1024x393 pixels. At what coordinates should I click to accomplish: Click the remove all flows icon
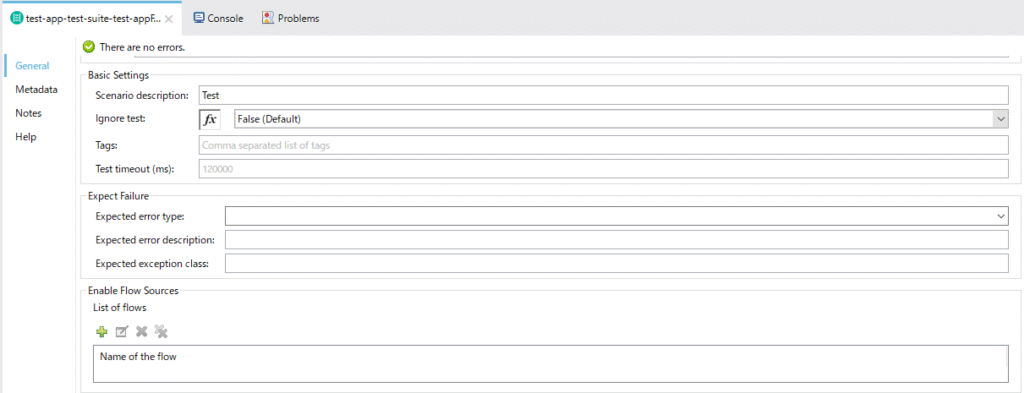(161, 332)
